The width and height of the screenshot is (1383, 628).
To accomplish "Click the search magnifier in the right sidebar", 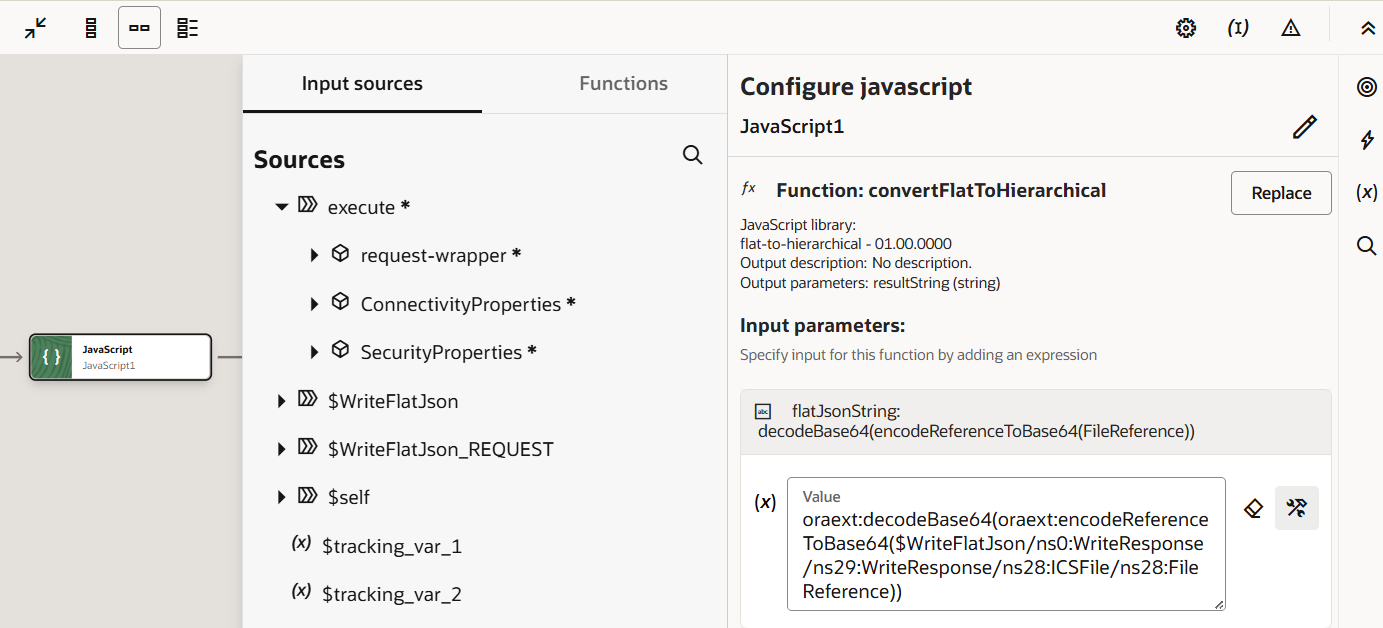I will tap(1367, 245).
